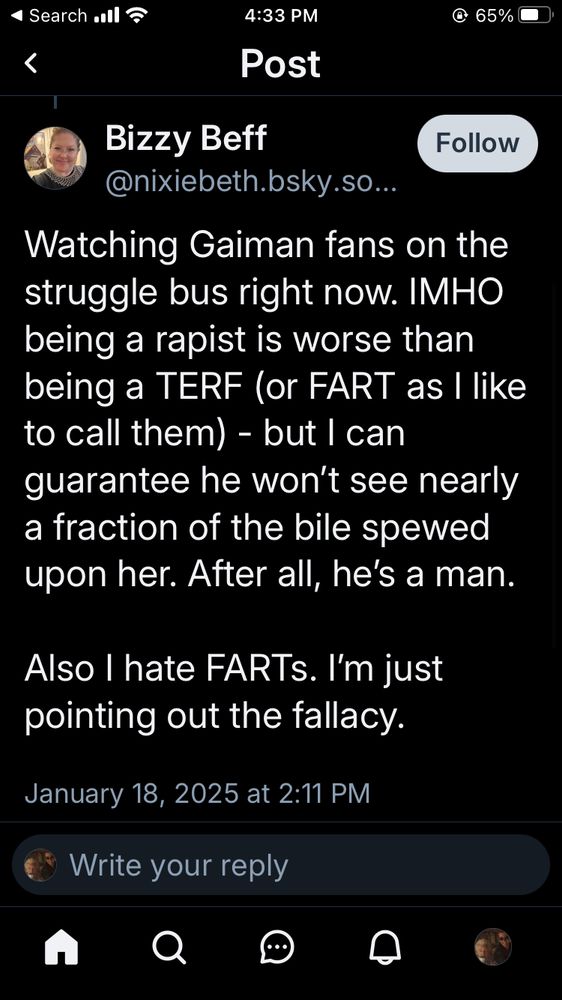
Task: Open the @nixiebeth.bsky.so handle
Action: pos(251,184)
